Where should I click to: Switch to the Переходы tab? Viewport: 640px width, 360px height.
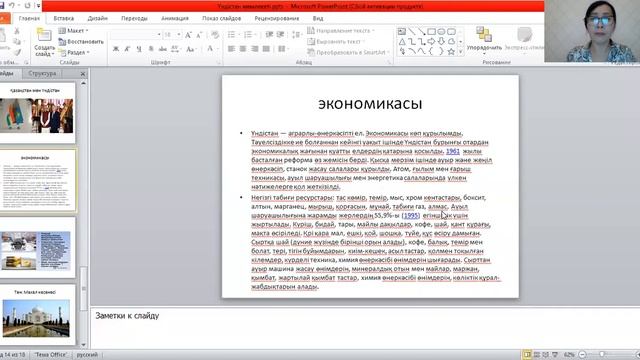134,18
